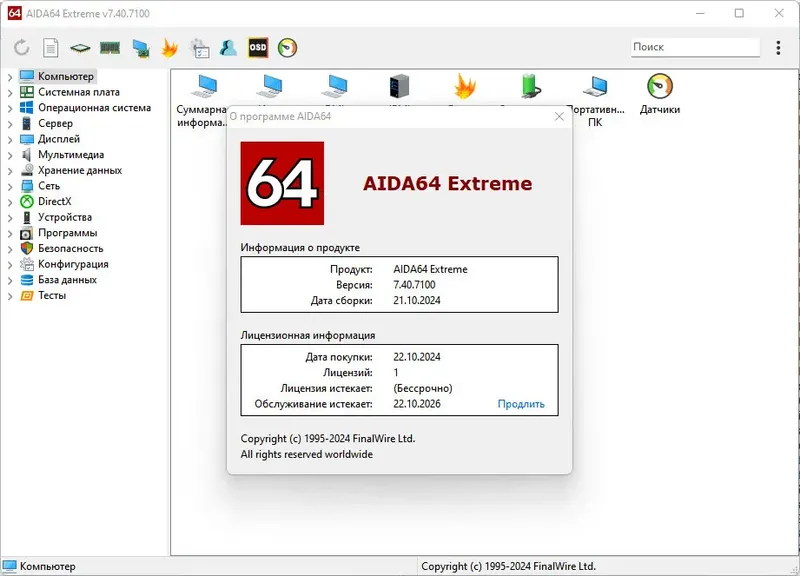
Task: Launch stability test flame toolbar icon
Action: pos(169,48)
